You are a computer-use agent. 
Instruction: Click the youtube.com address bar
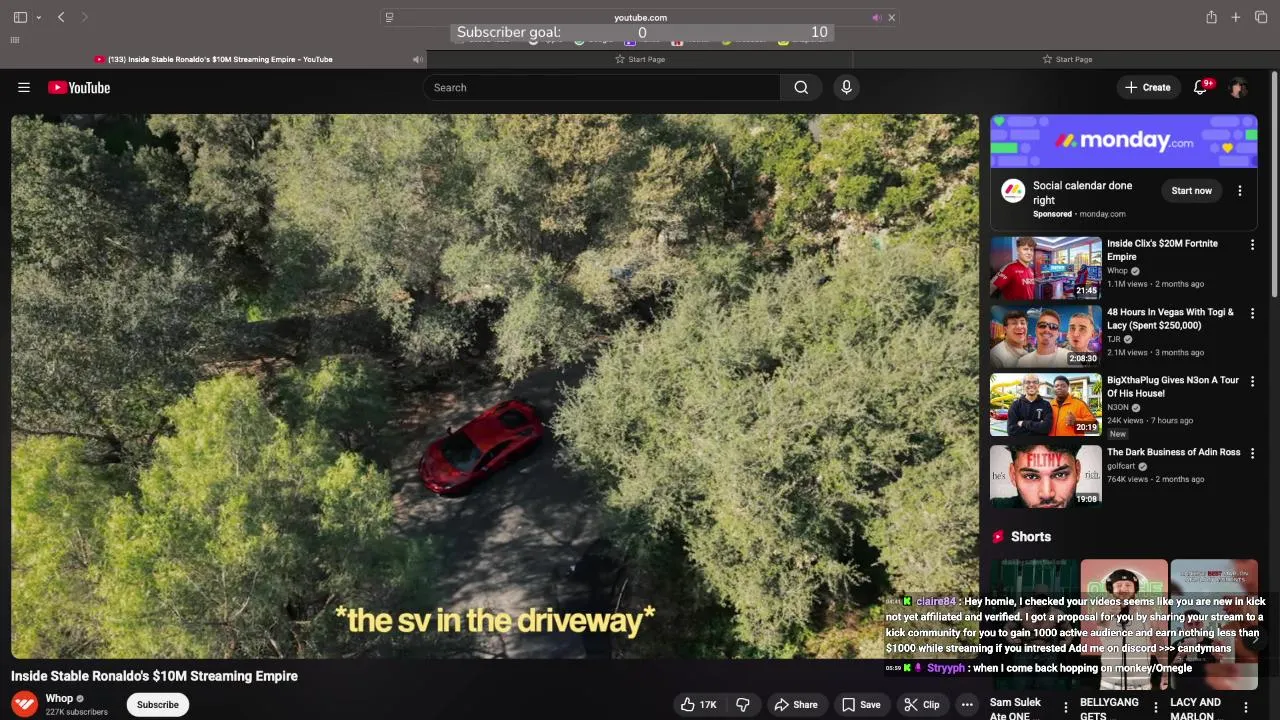(640, 17)
